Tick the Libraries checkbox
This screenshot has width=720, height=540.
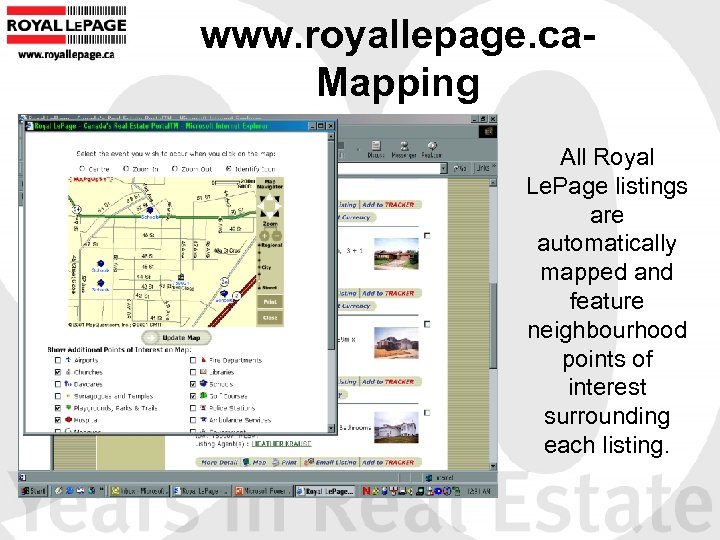(193, 372)
